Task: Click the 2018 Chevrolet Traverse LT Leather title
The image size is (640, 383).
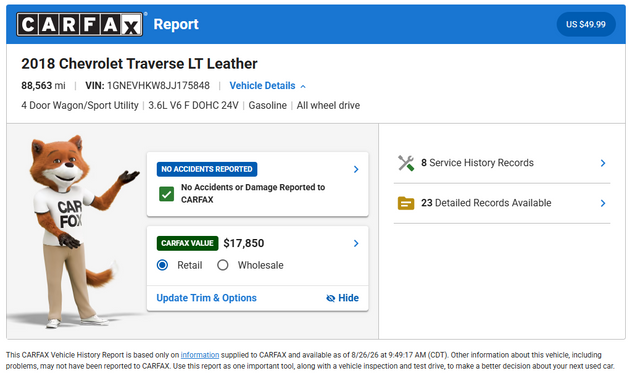Action: 139,64
